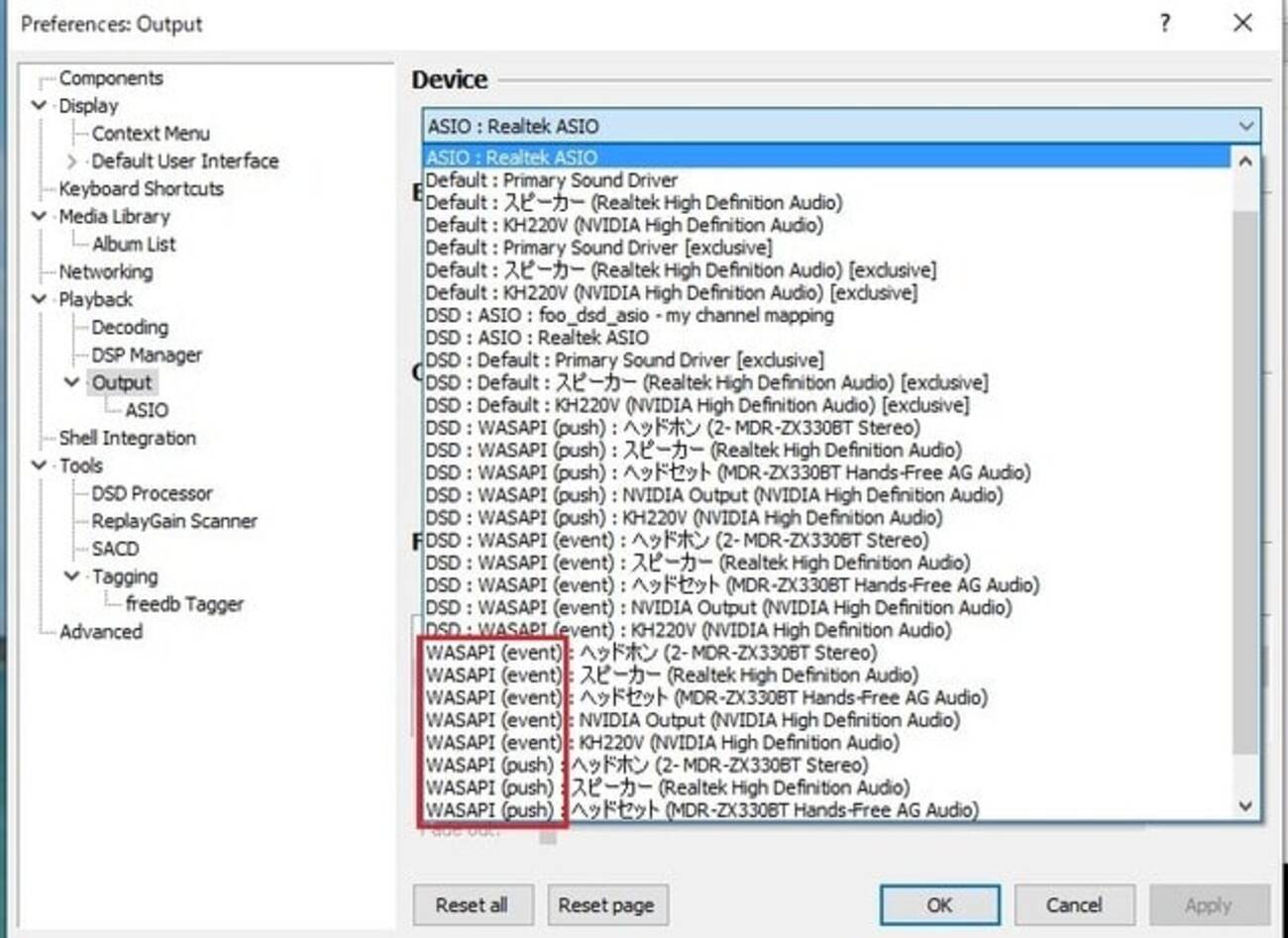Open the SACD preferences page
This screenshot has width=1288, height=938.
(115, 549)
